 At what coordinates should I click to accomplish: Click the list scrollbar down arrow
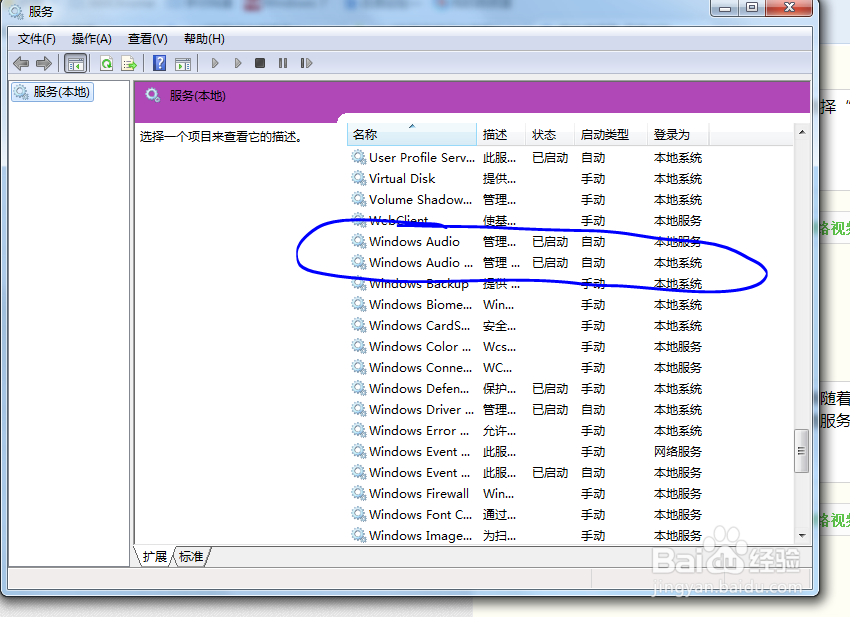point(802,536)
